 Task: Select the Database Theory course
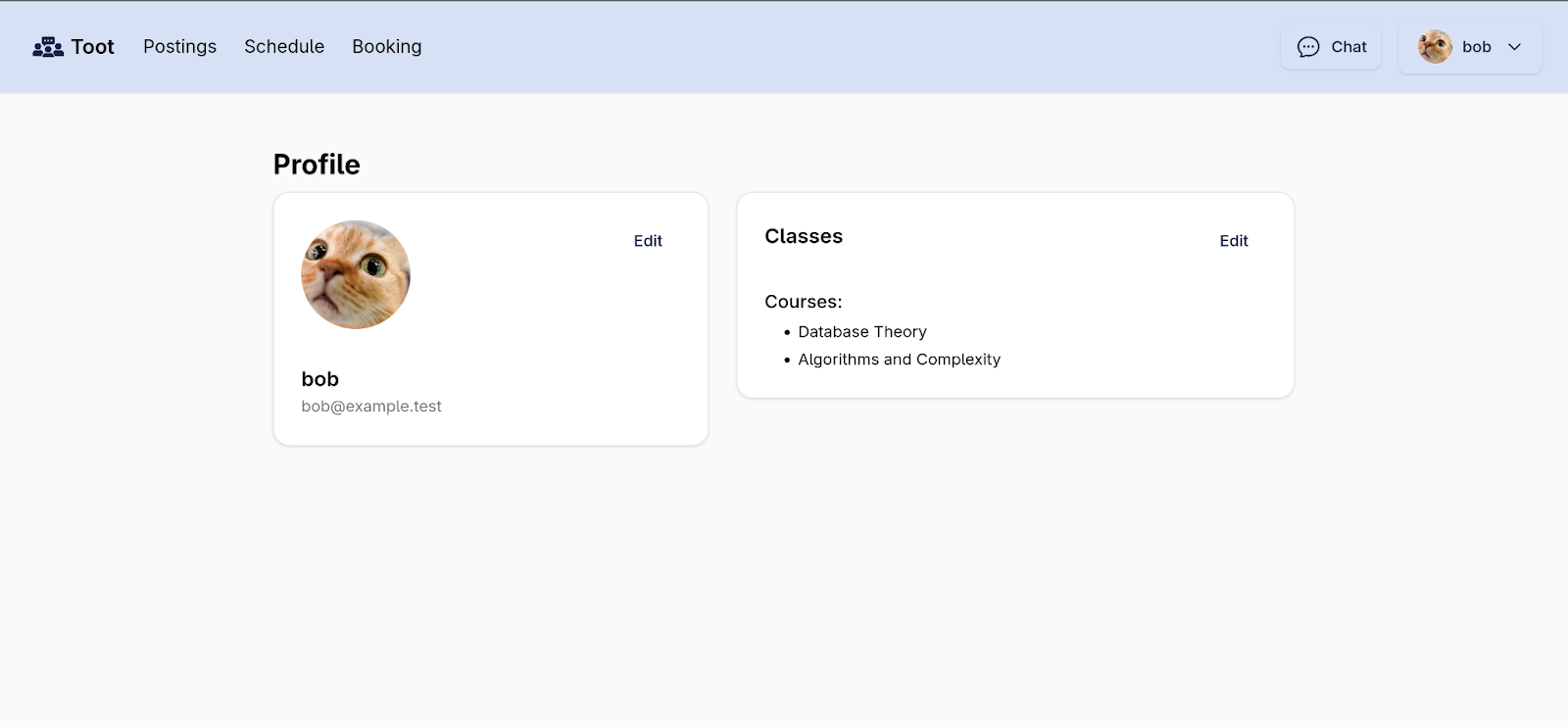pyautogui.click(x=862, y=332)
